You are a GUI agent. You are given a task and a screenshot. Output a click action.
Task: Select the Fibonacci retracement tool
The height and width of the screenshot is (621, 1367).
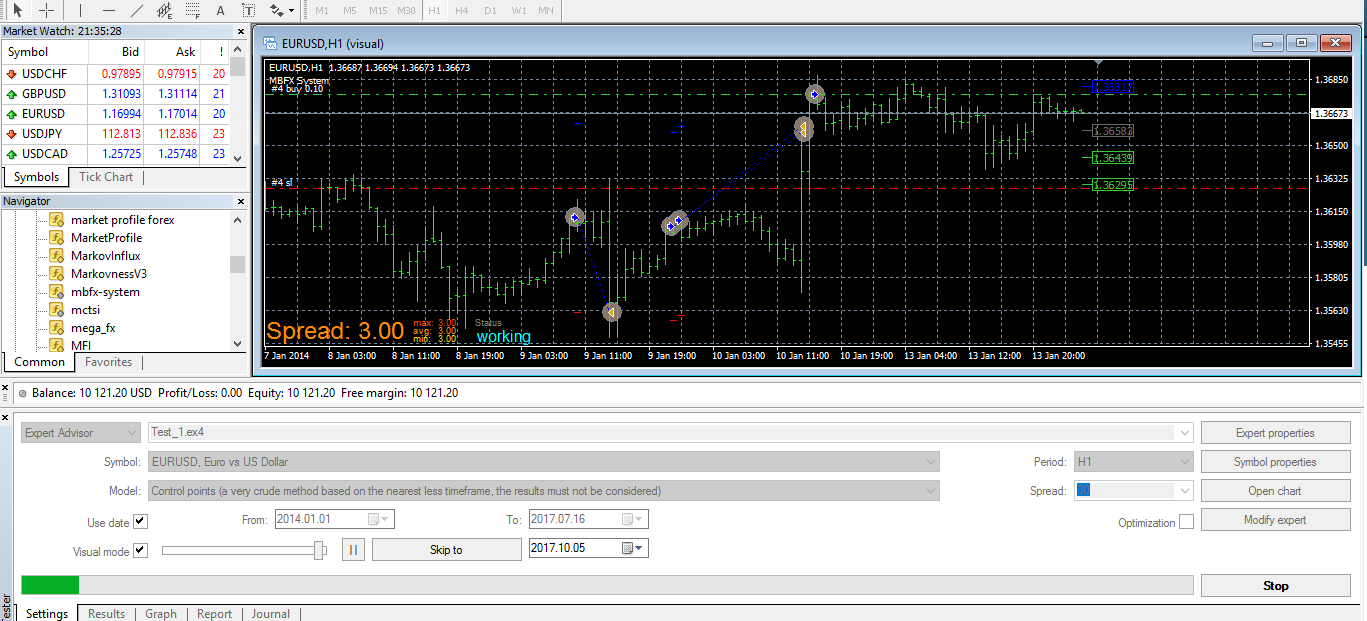[193, 10]
